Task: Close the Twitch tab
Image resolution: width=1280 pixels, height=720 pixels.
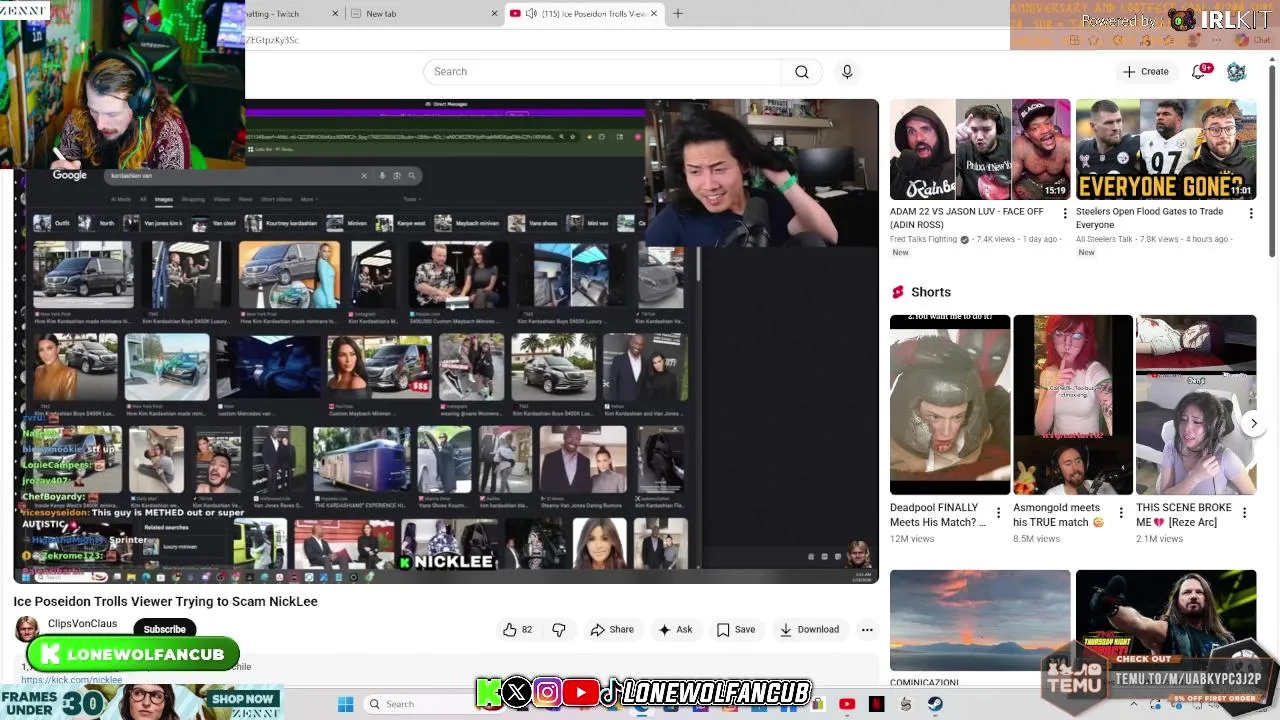Action: (x=336, y=14)
